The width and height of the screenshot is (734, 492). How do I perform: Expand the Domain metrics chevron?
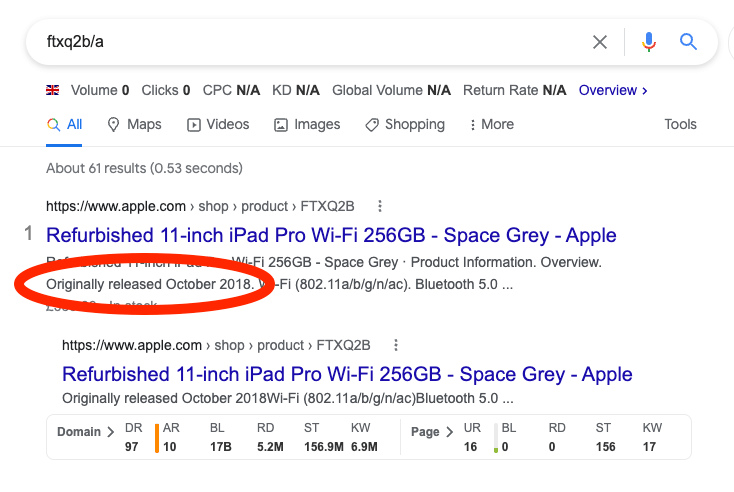(x=110, y=432)
